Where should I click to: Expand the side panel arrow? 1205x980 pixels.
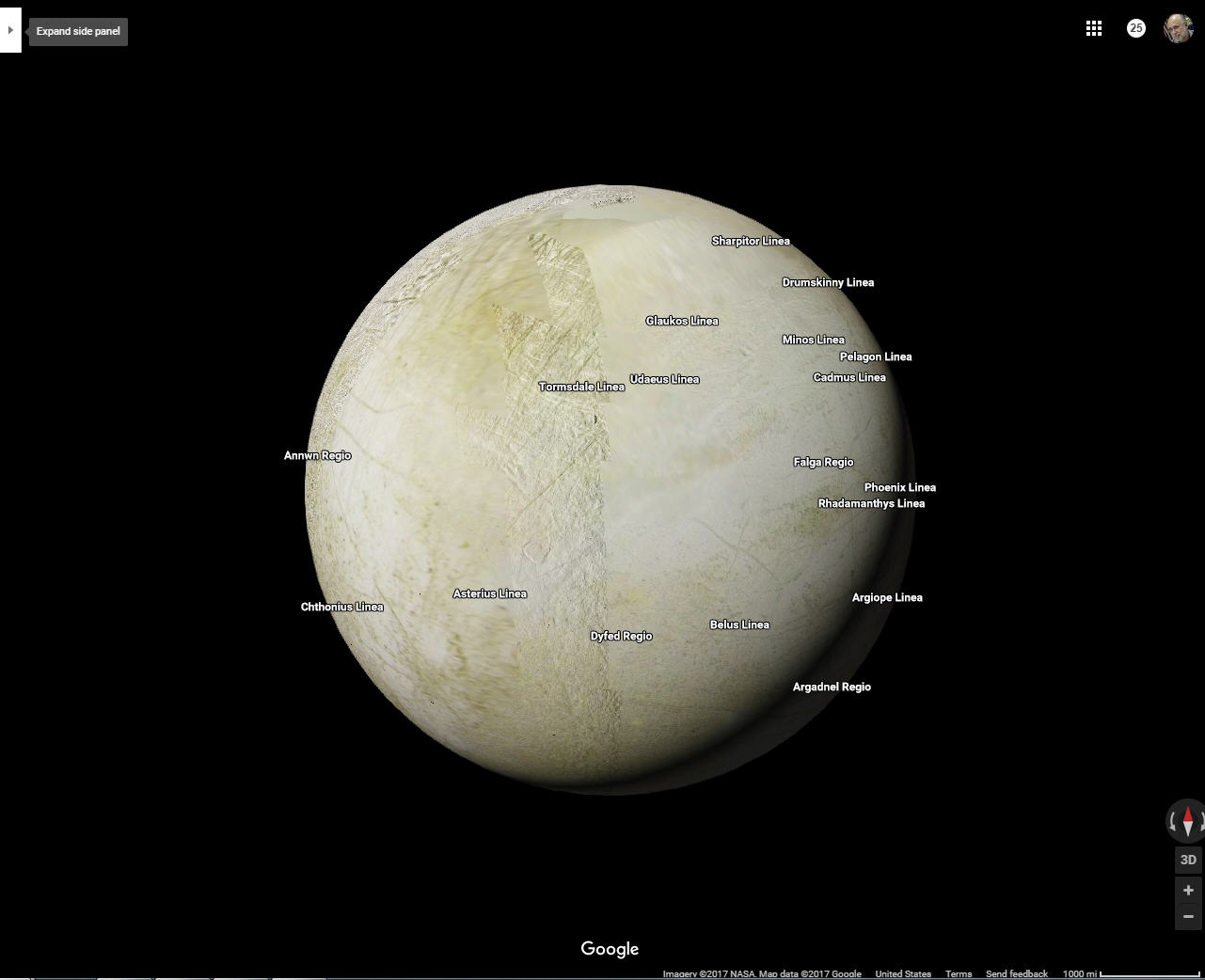(10, 31)
